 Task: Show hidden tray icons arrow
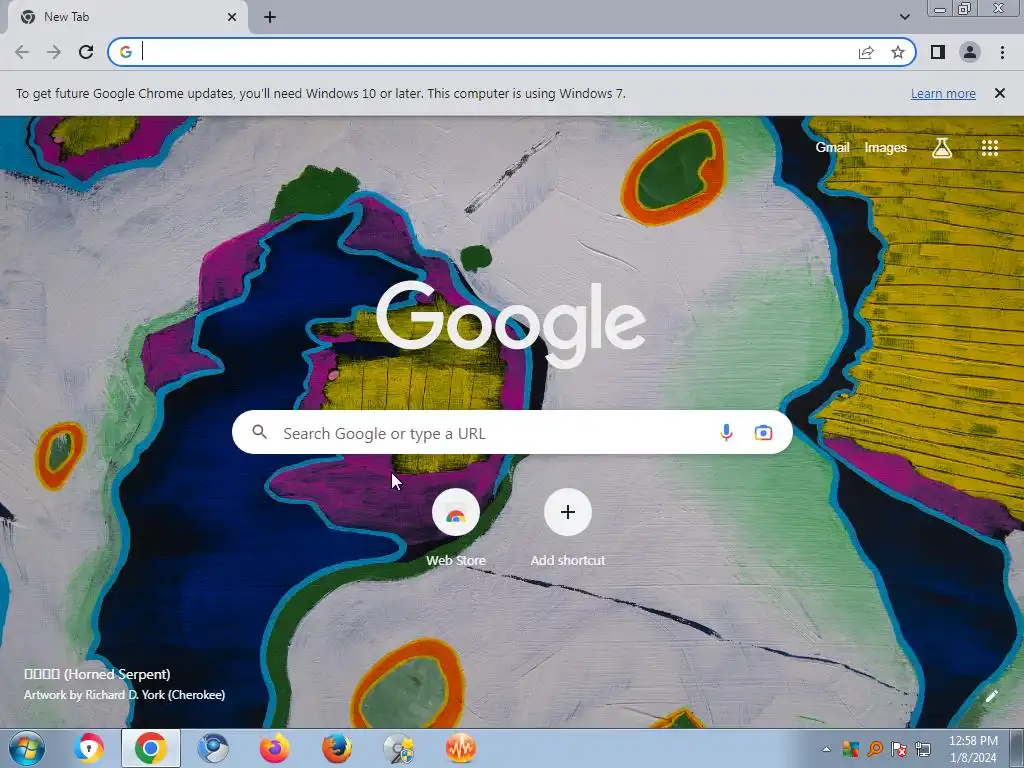tap(826, 749)
